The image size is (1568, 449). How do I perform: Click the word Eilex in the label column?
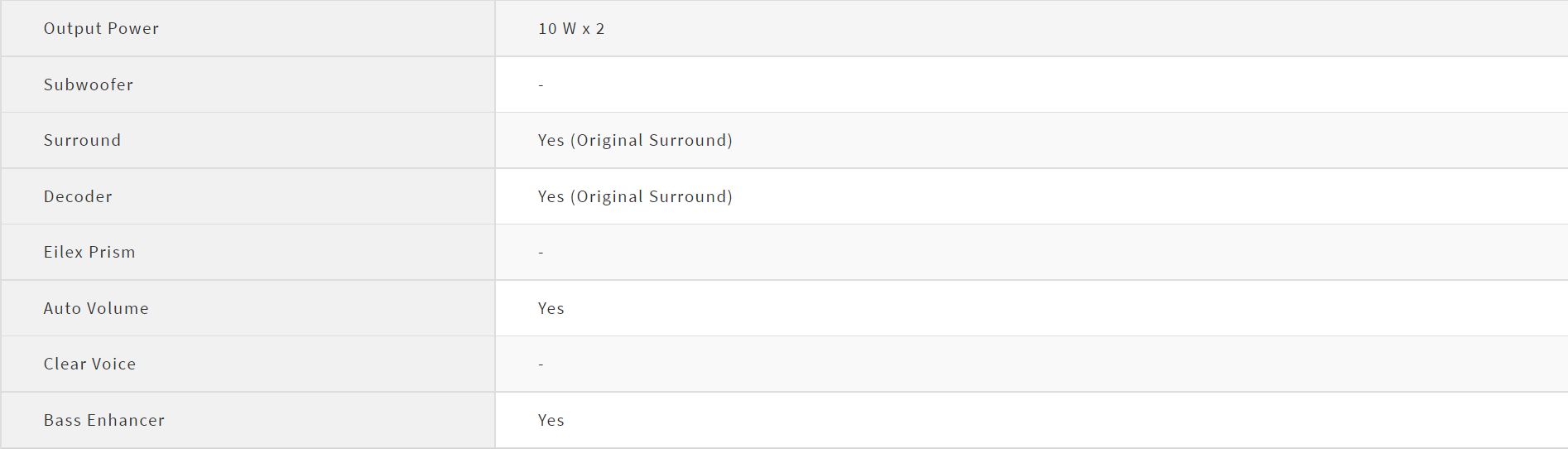click(x=63, y=252)
